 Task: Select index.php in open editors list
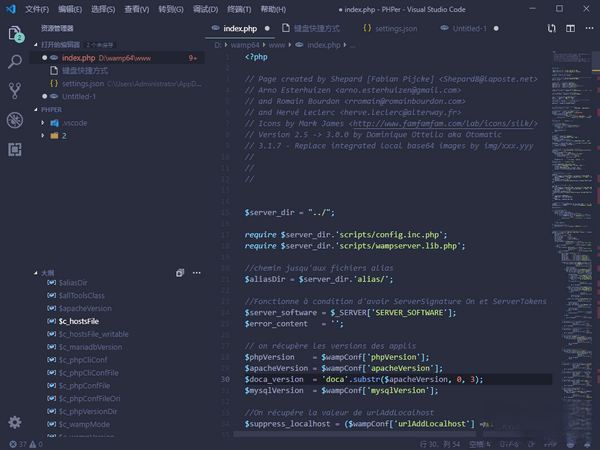pos(117,58)
